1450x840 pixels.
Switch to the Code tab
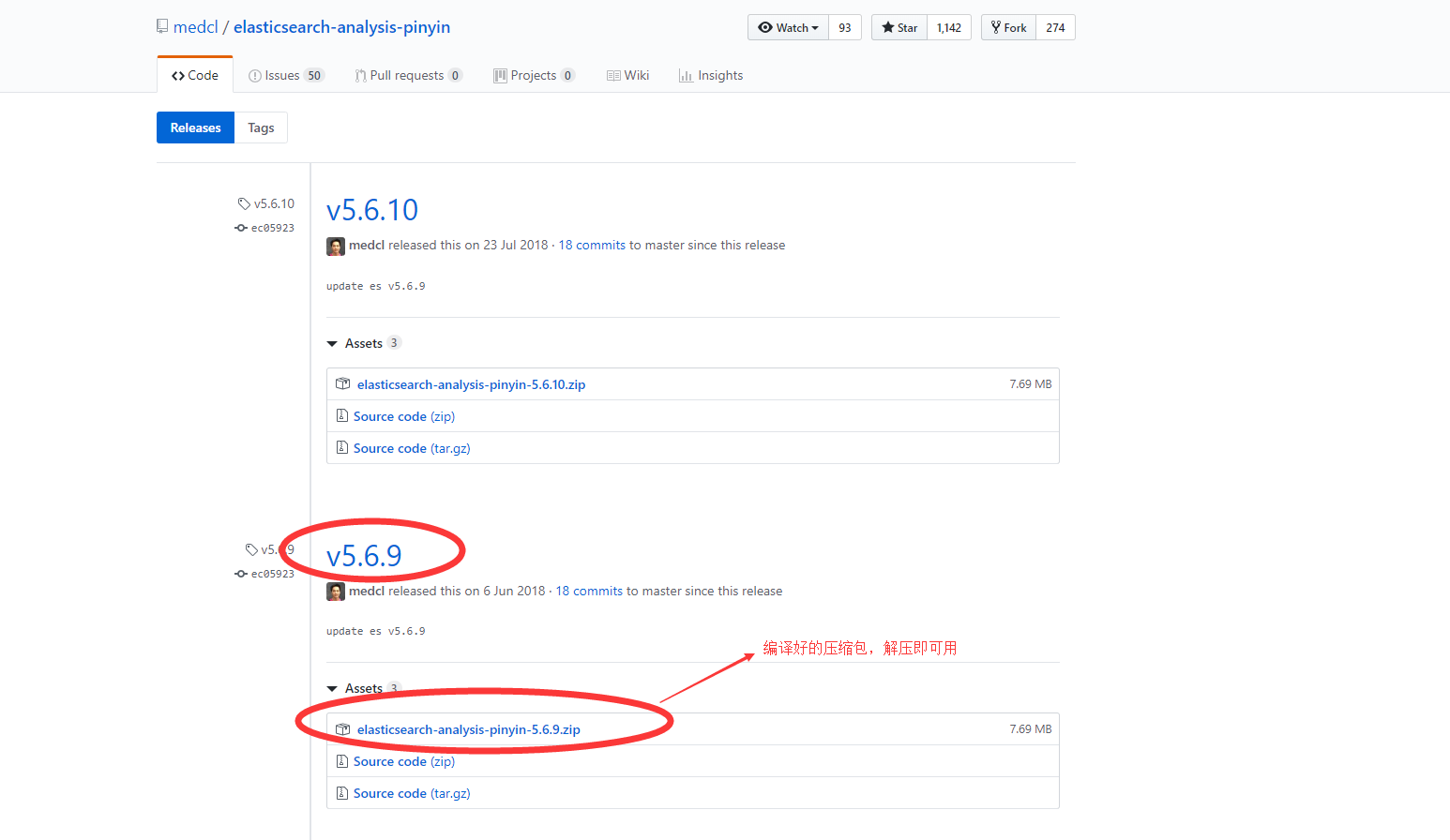pyautogui.click(x=195, y=75)
